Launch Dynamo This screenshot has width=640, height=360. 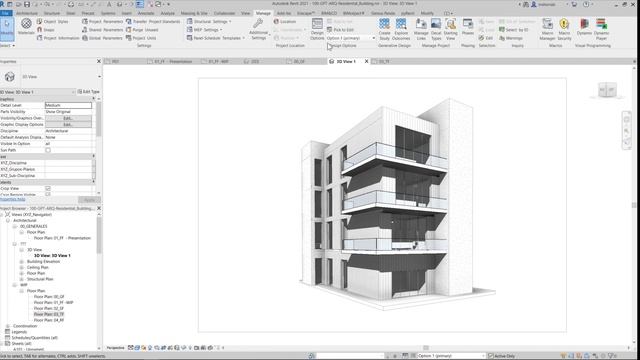(584, 27)
